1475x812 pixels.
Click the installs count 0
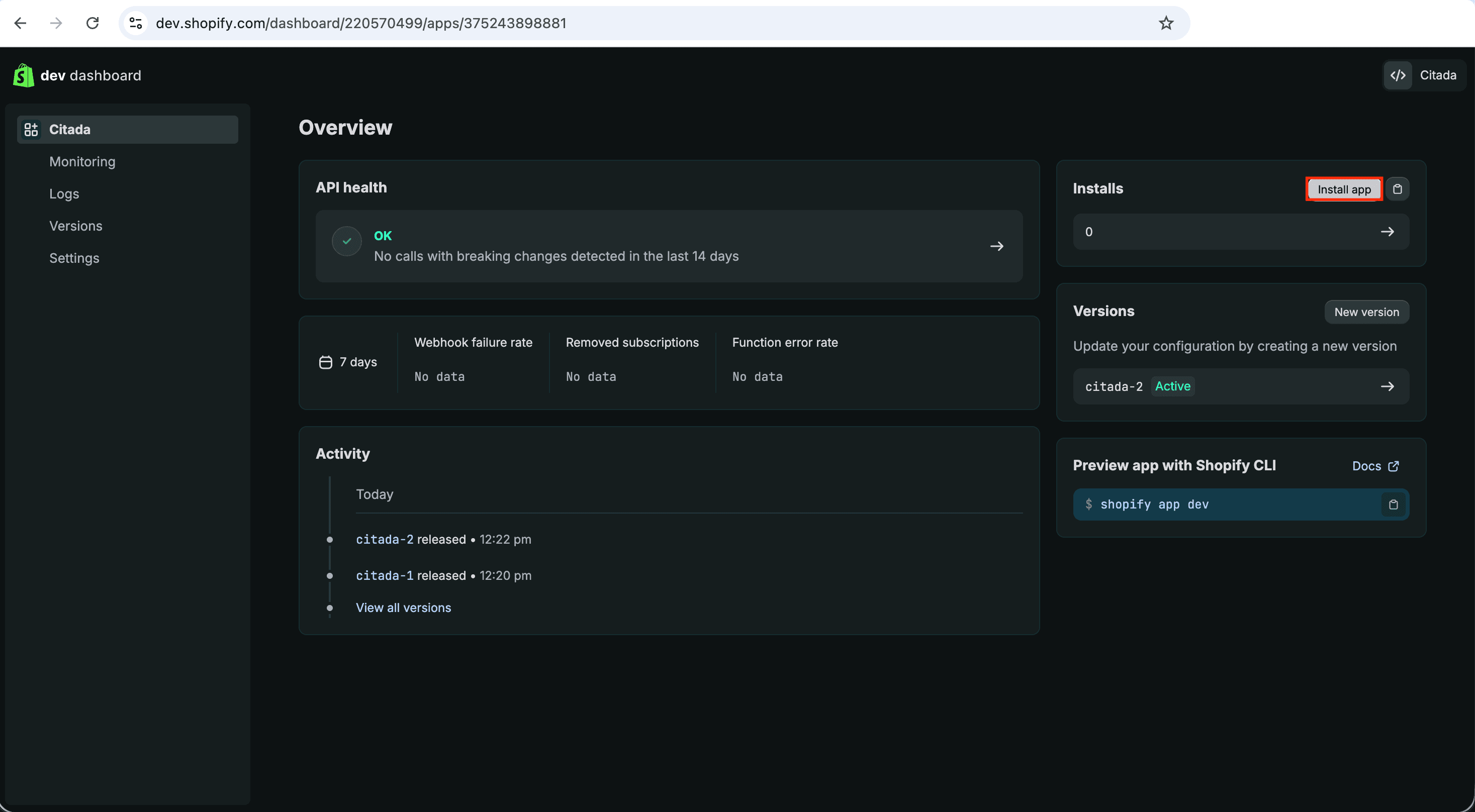click(x=1088, y=232)
